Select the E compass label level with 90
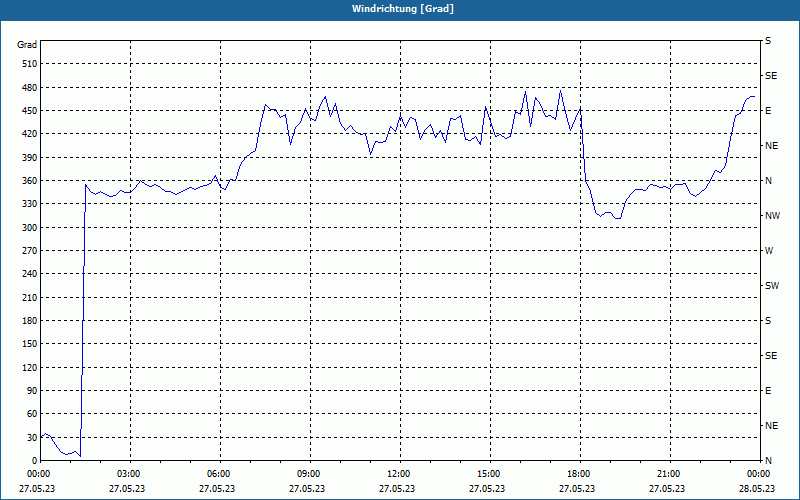 coord(768,391)
